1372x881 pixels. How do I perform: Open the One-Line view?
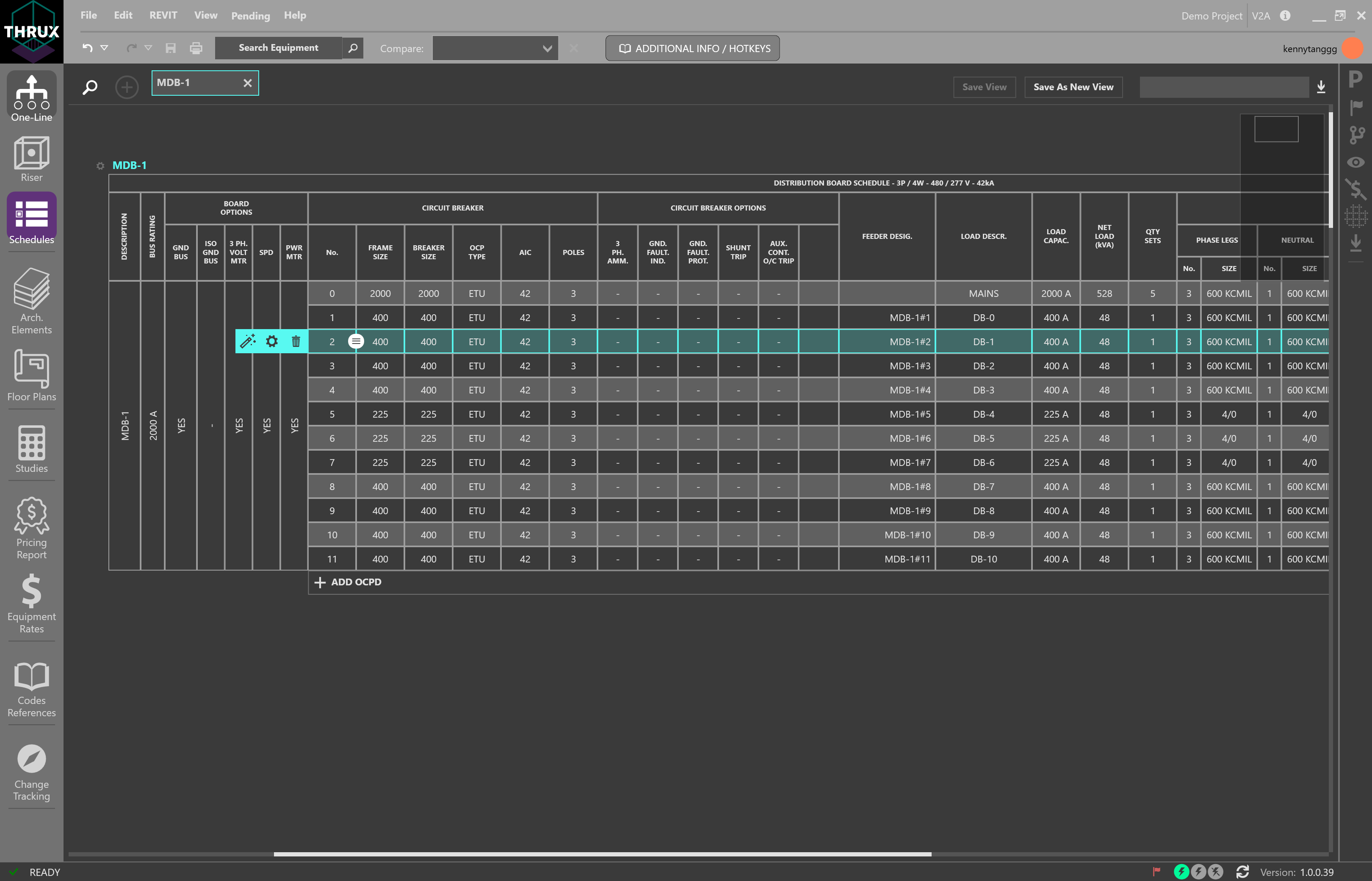(x=31, y=97)
